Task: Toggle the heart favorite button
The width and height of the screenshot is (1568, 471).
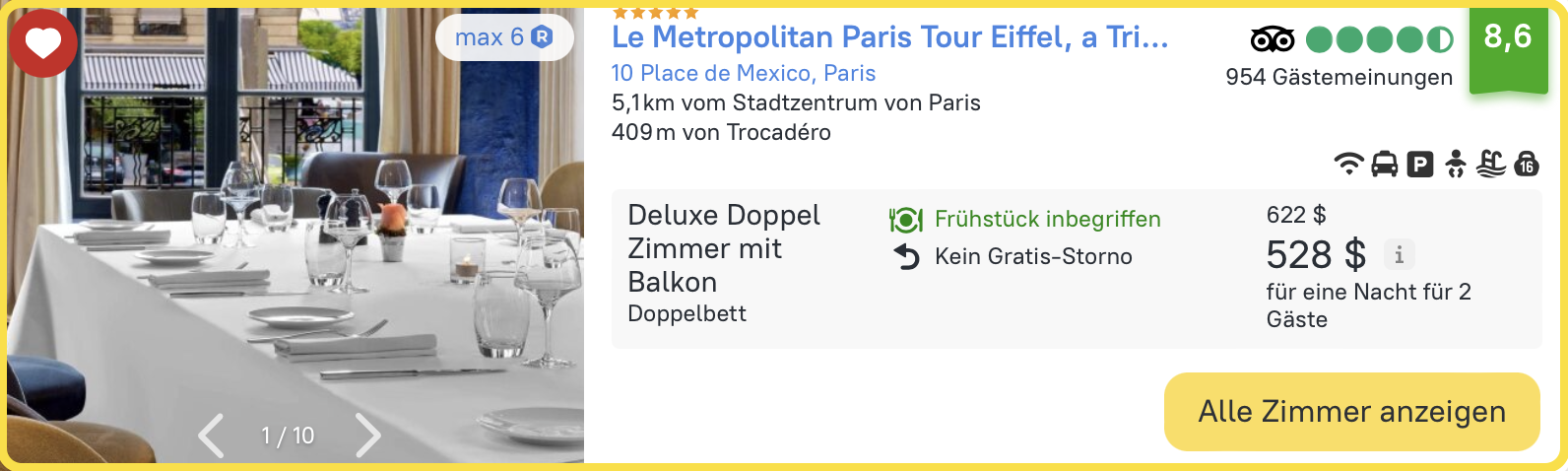Action: (x=43, y=43)
